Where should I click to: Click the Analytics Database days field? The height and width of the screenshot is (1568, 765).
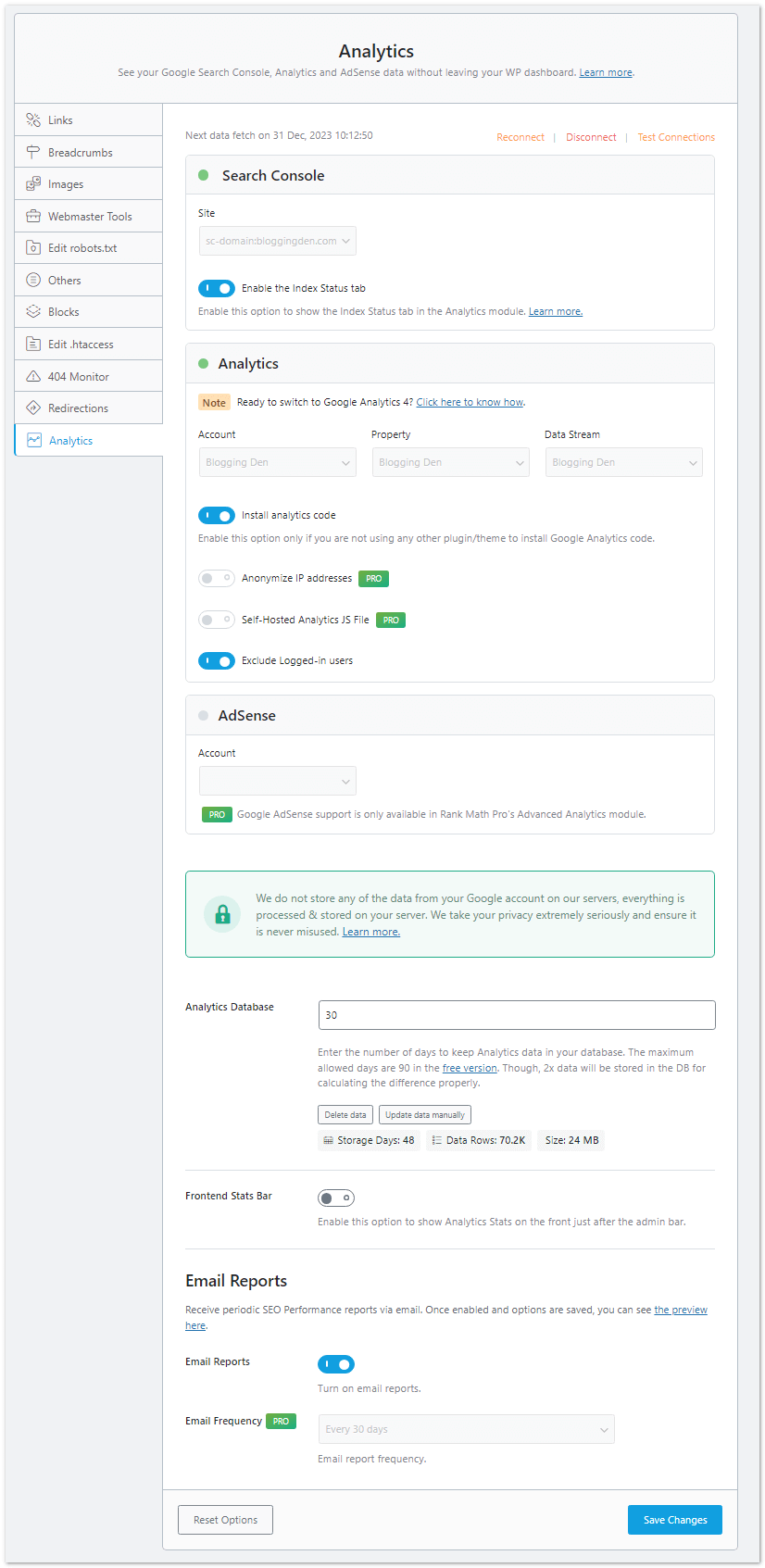(516, 1015)
